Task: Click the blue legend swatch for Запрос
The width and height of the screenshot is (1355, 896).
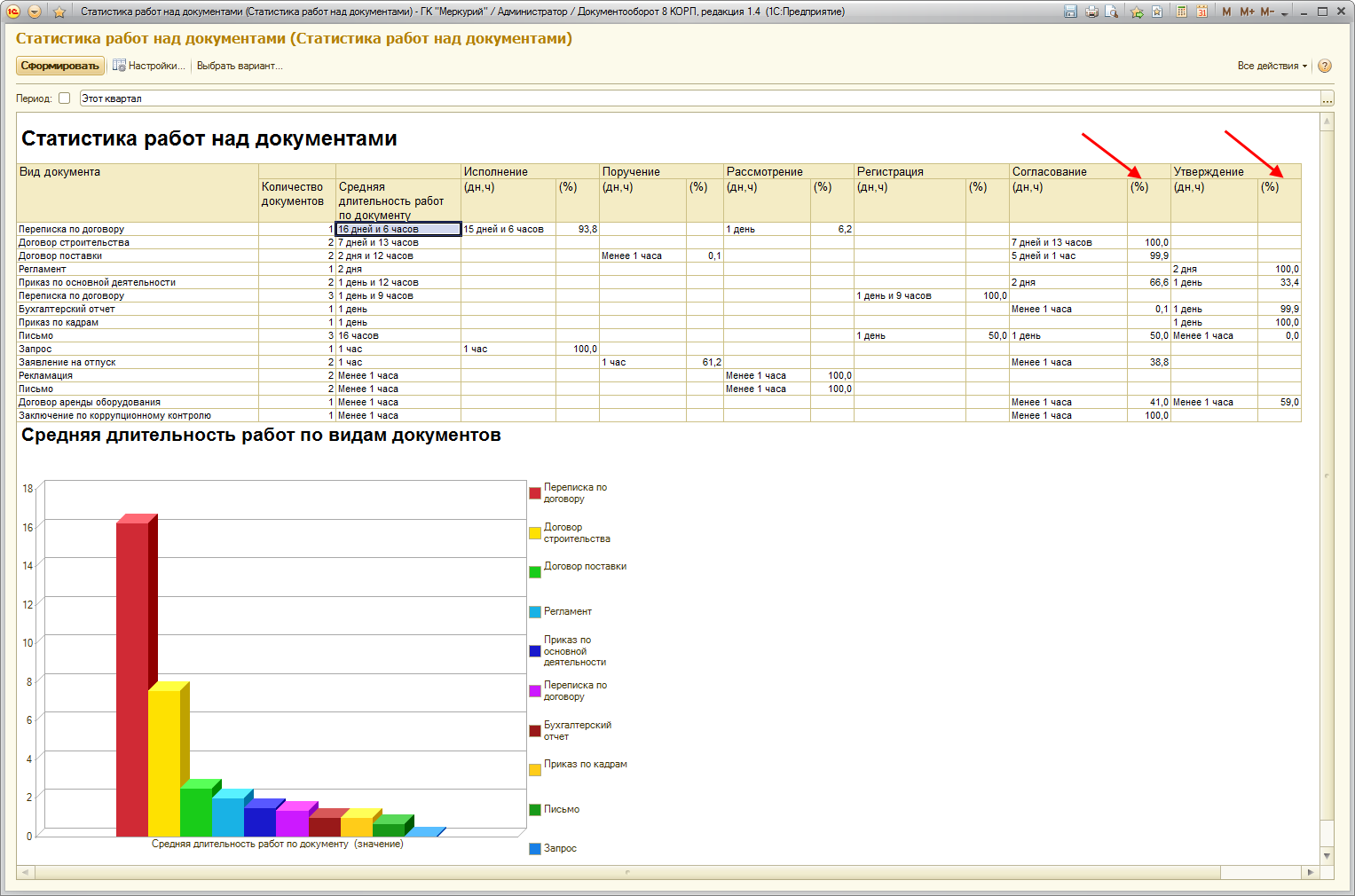Action: point(535,849)
